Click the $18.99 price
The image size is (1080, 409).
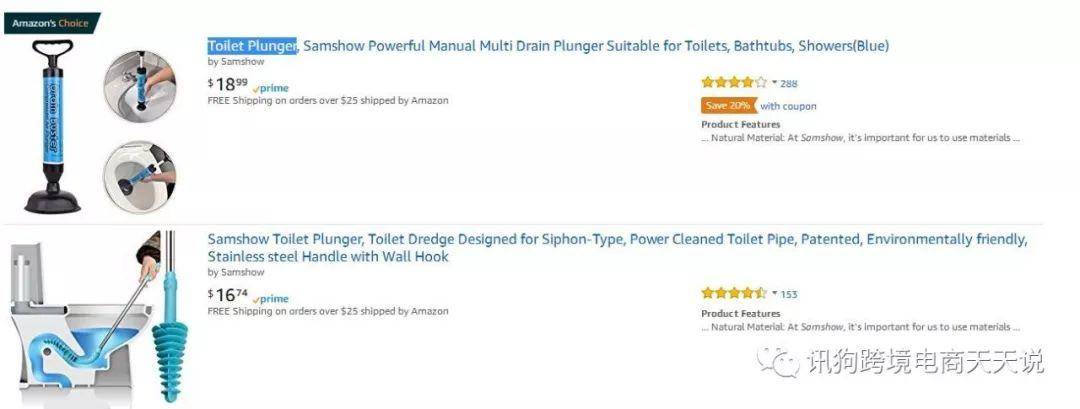227,84
